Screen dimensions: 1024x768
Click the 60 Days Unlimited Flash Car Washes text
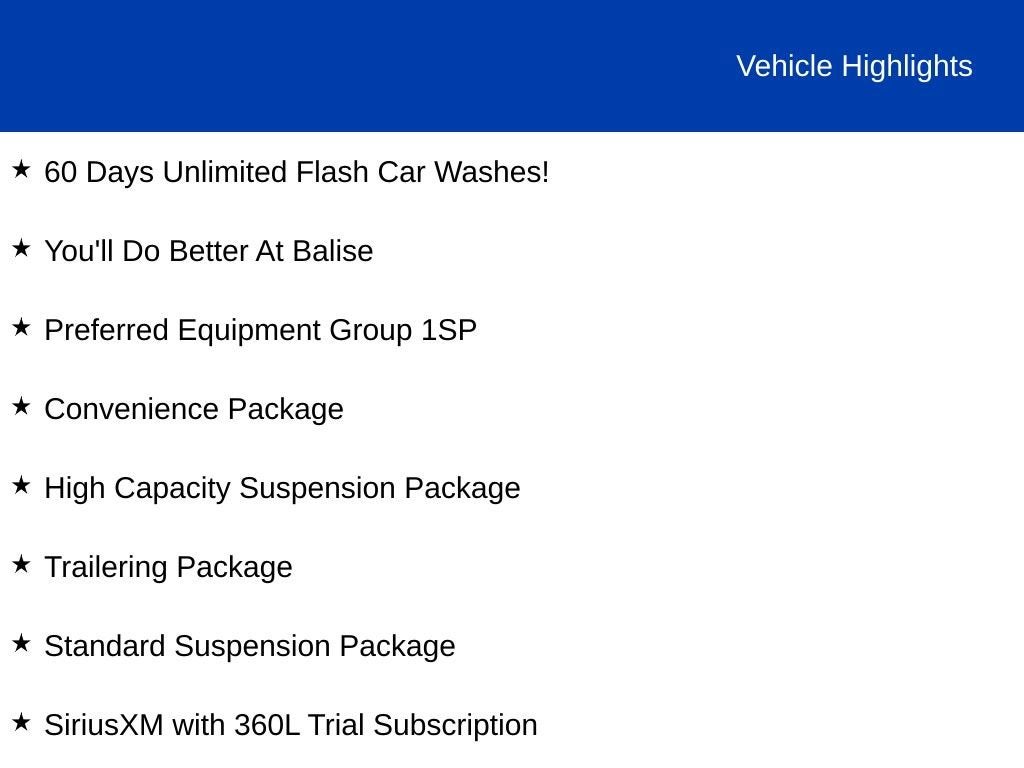(297, 172)
